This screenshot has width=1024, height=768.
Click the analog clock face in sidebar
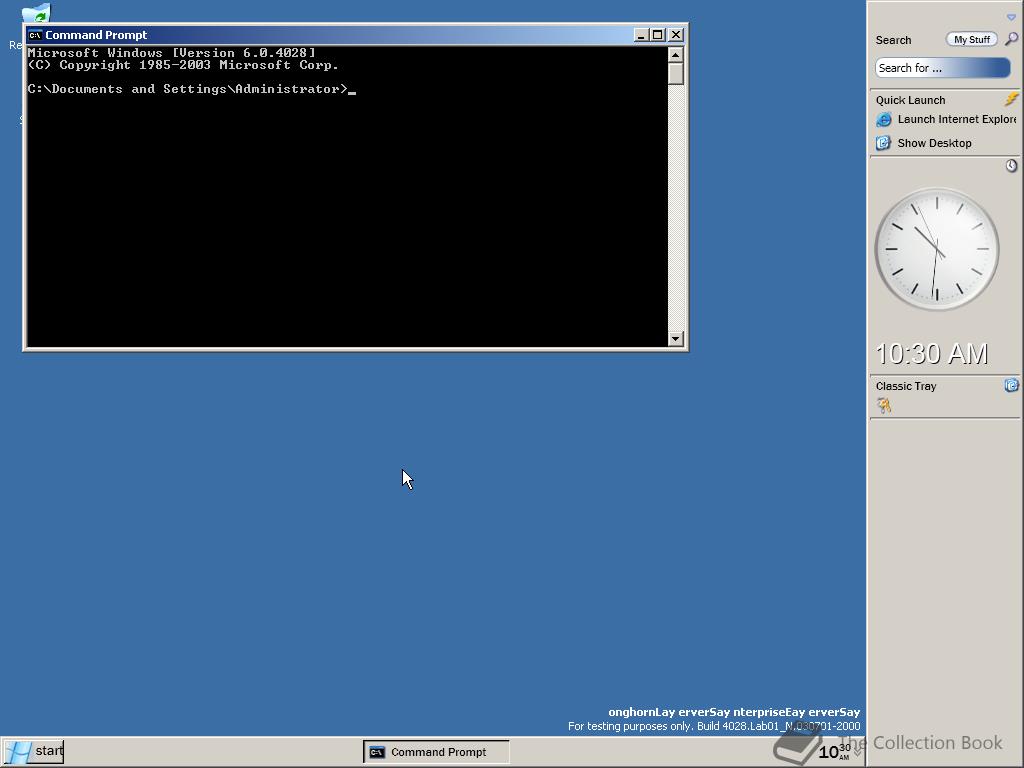[x=936, y=249]
